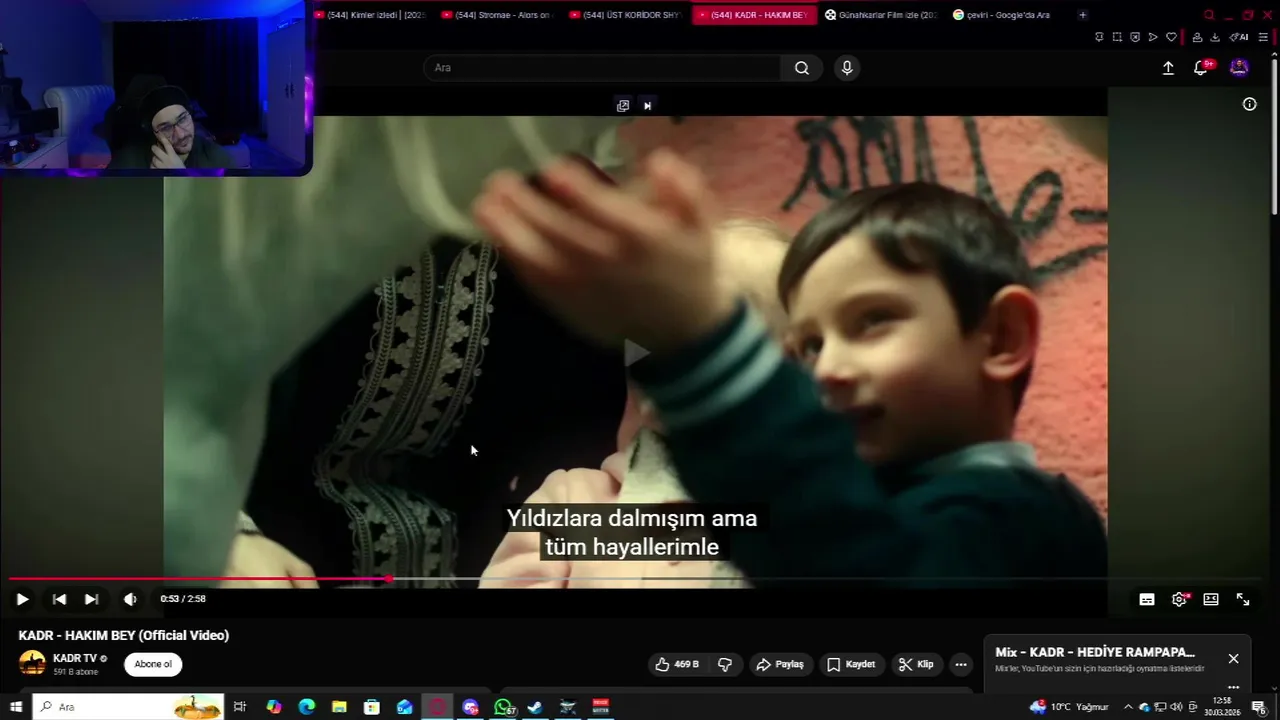Screen dimensions: 1280x720
Task: Open YouTube notifications bell
Action: tap(1201, 68)
